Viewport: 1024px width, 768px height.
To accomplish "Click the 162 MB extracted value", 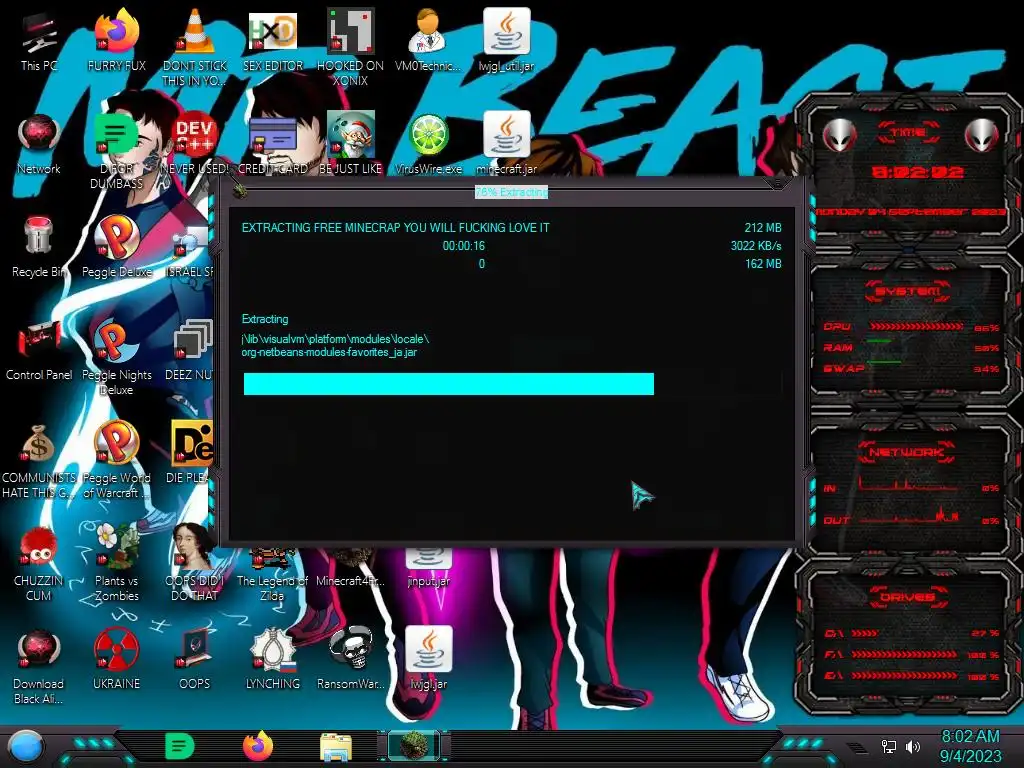I will 763,264.
